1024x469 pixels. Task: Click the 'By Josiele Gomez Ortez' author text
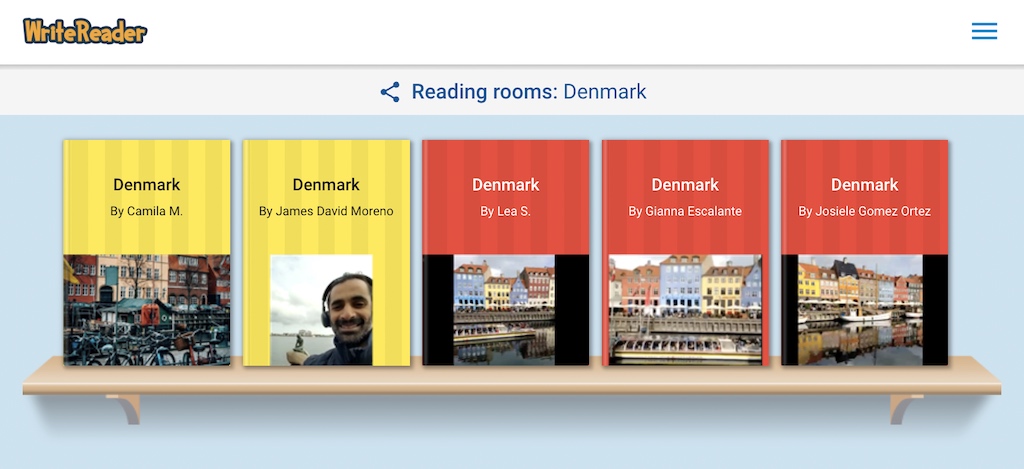[865, 212]
